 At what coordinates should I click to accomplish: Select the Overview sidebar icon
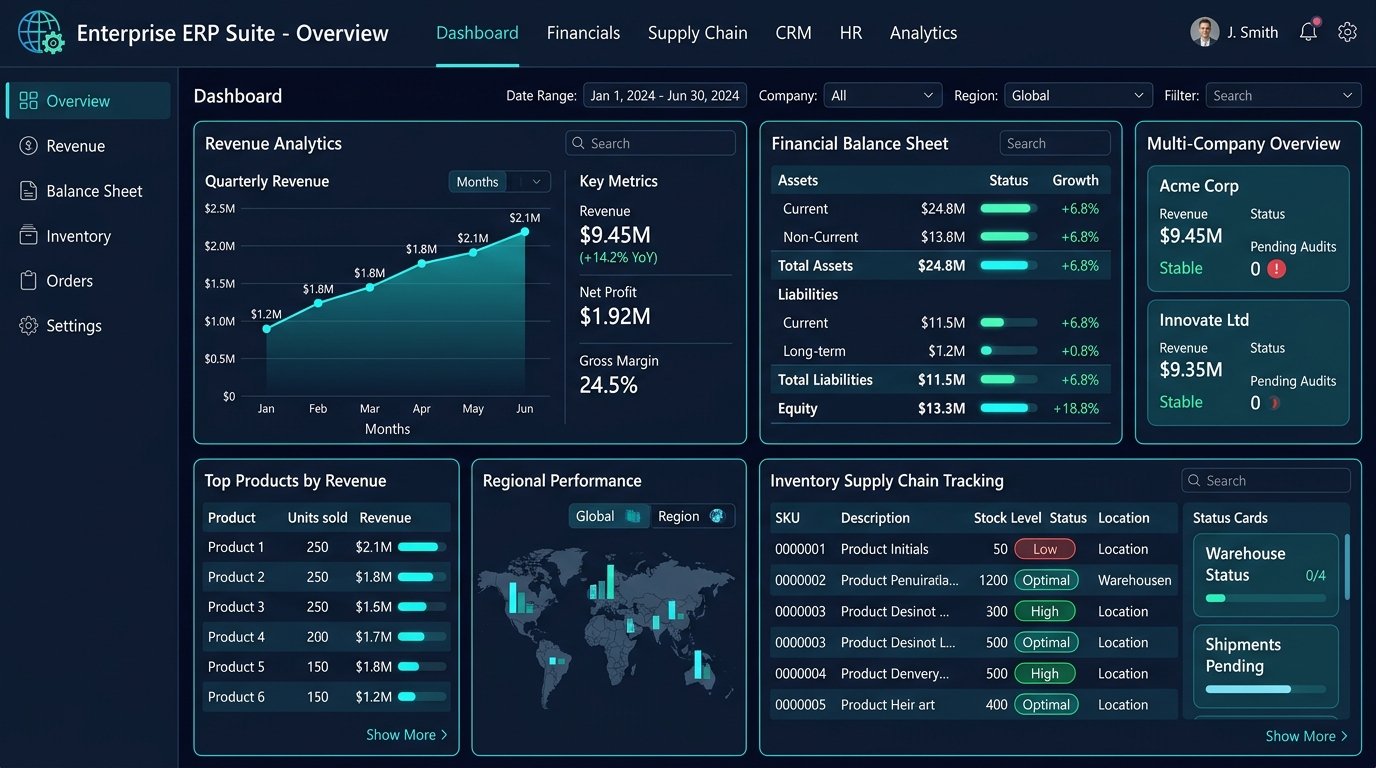(x=28, y=101)
